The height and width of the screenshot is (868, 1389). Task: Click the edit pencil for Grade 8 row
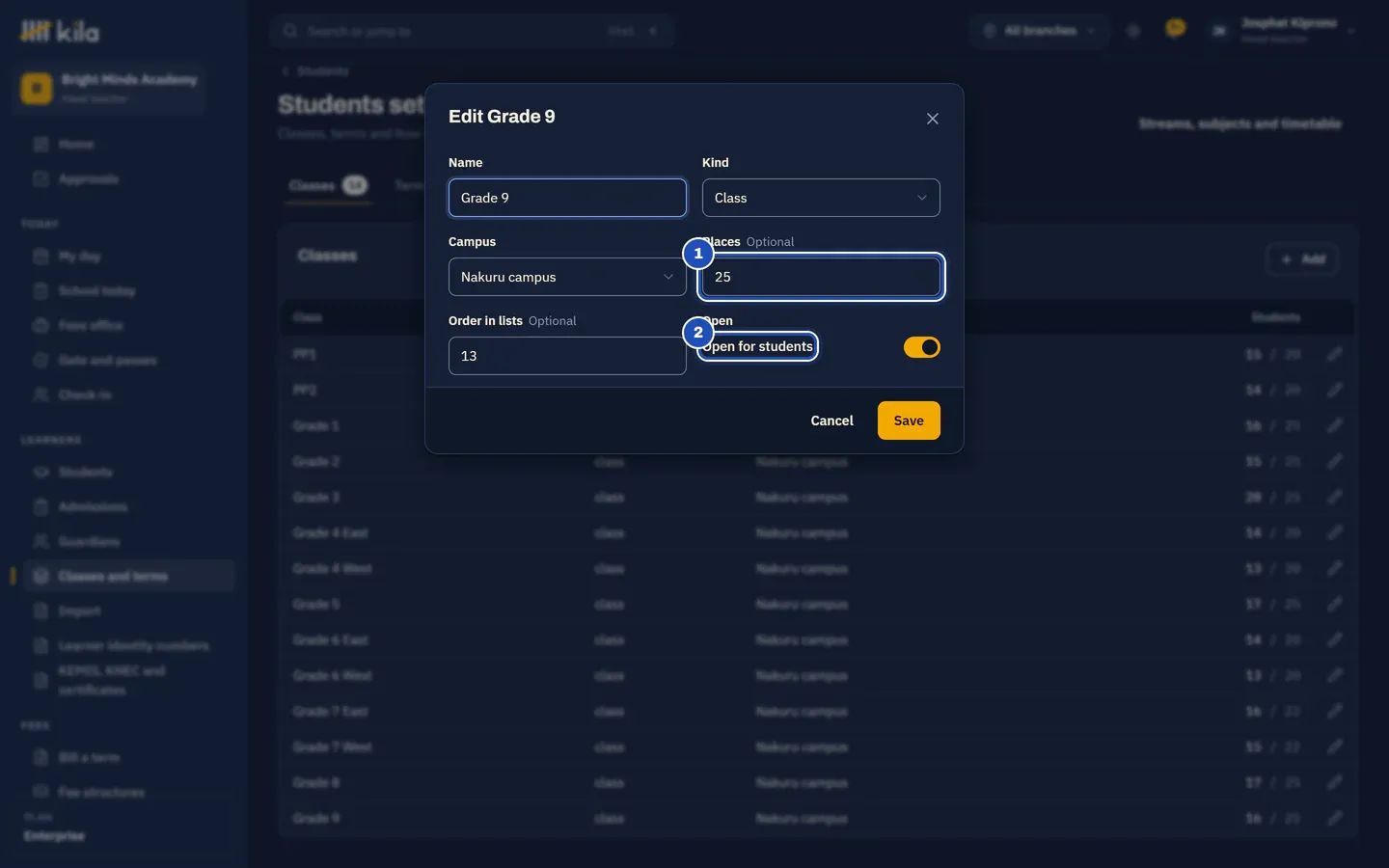click(1334, 783)
